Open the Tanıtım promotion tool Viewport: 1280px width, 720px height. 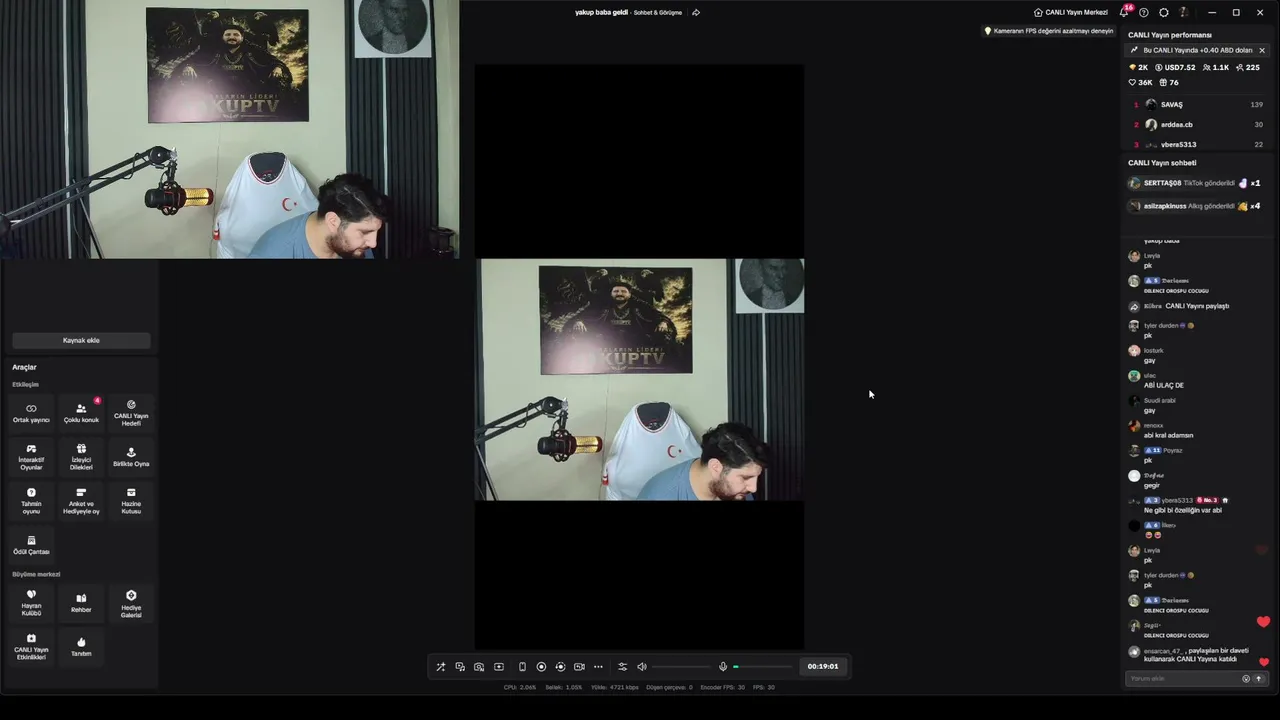click(81, 647)
